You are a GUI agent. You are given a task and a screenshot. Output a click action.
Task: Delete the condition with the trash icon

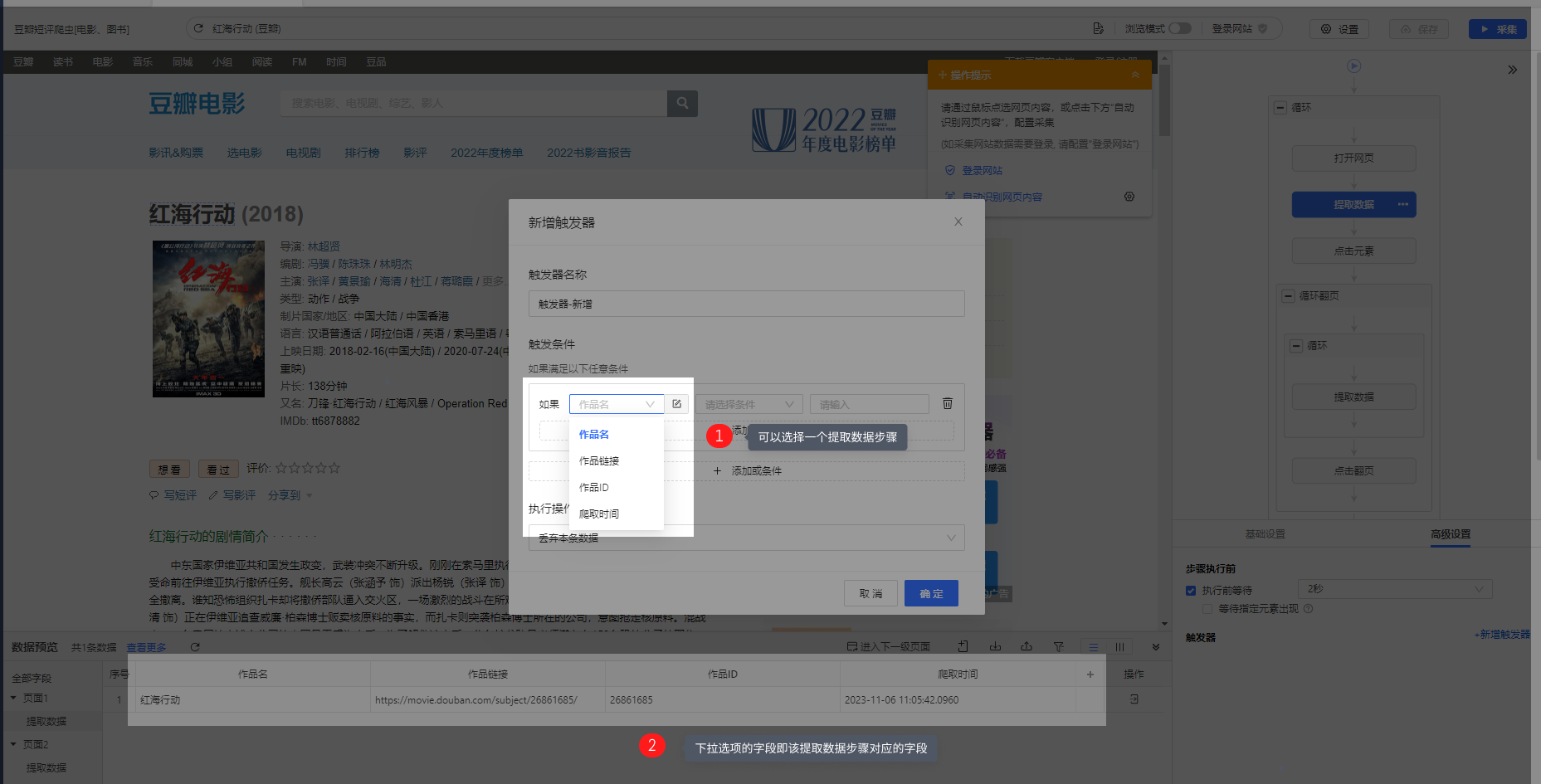coord(948,403)
